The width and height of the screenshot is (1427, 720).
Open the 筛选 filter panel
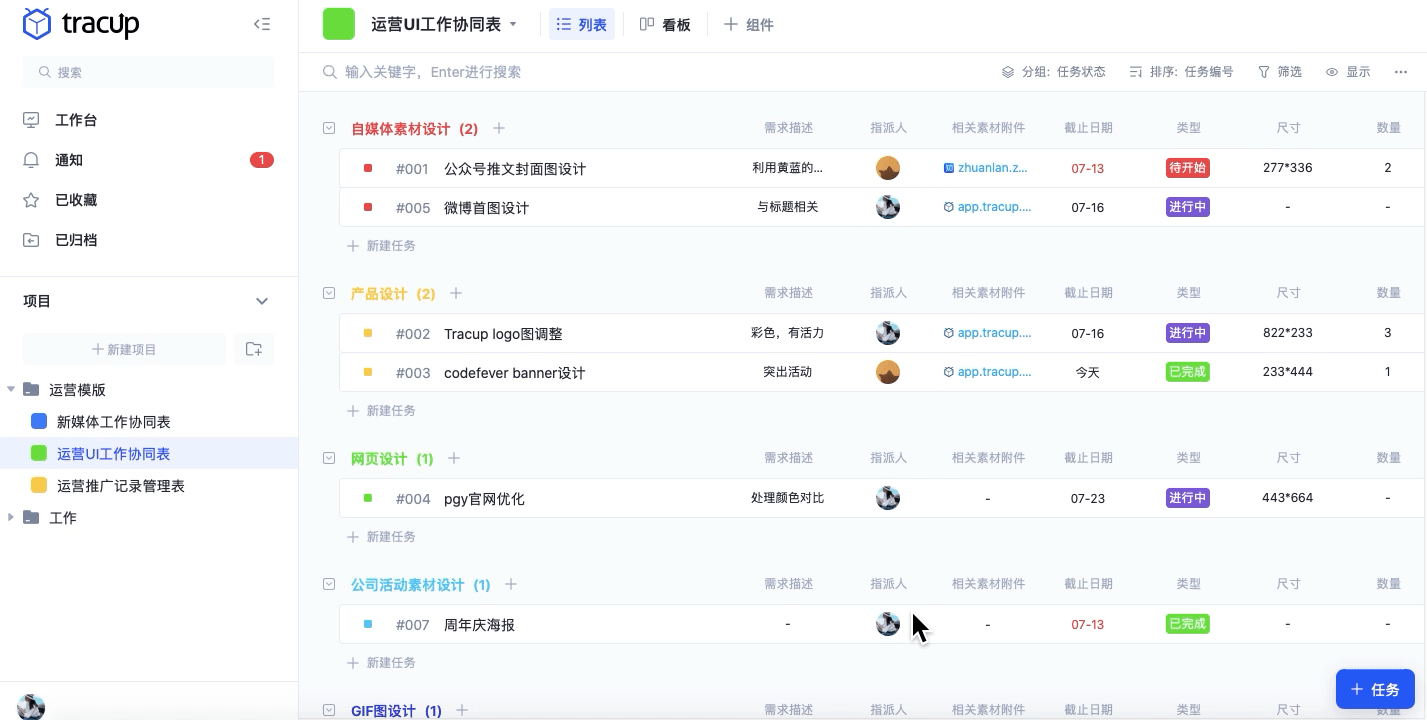(x=1280, y=71)
